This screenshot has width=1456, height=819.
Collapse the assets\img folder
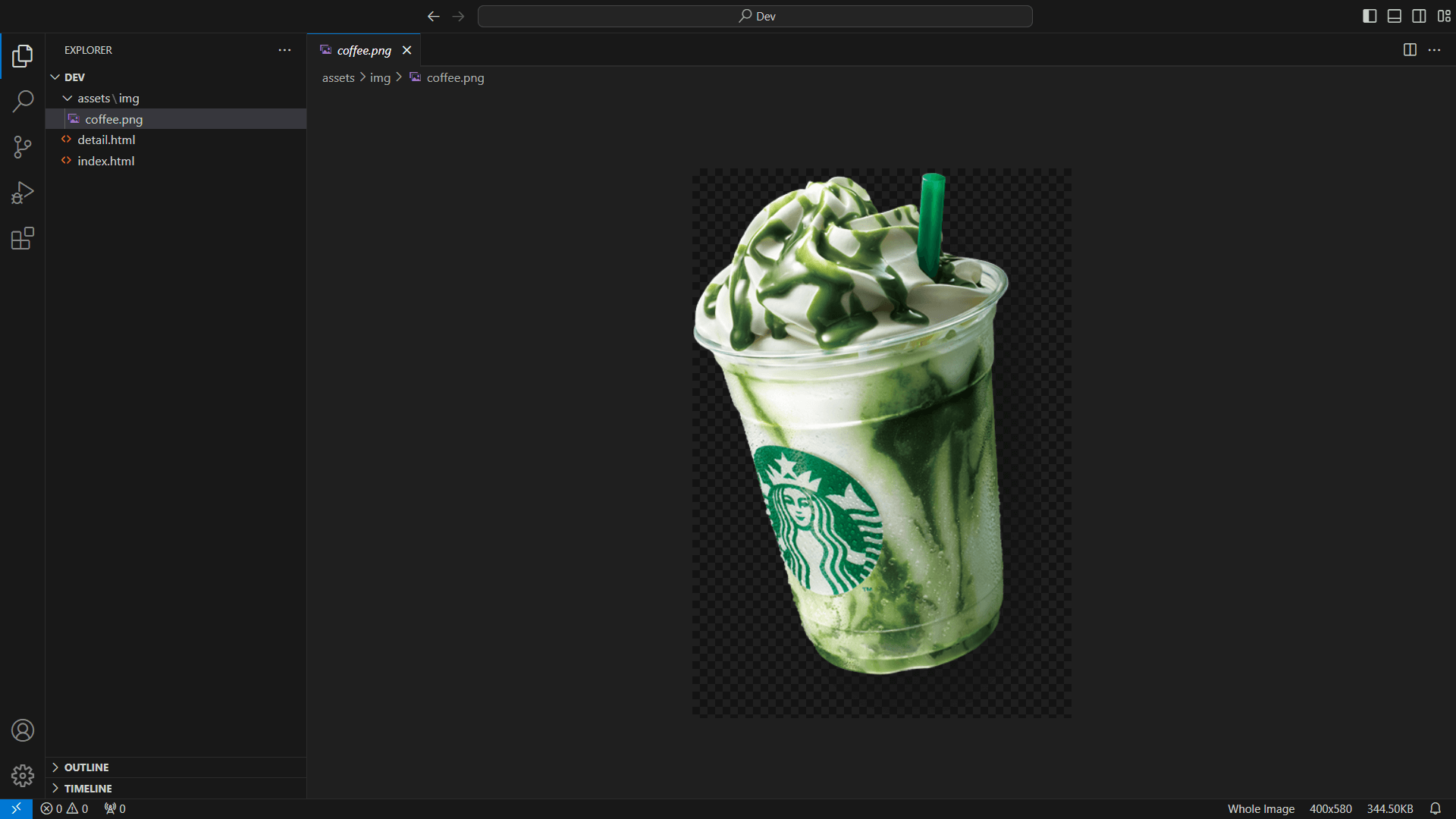[x=176, y=99]
